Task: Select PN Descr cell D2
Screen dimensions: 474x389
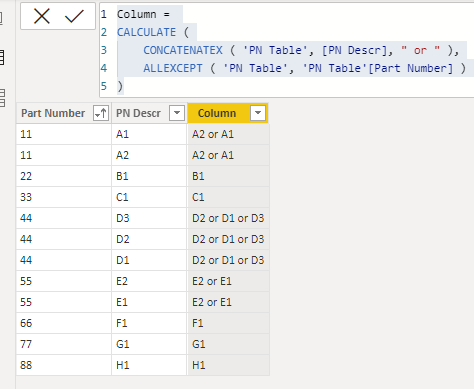Action: [149, 239]
